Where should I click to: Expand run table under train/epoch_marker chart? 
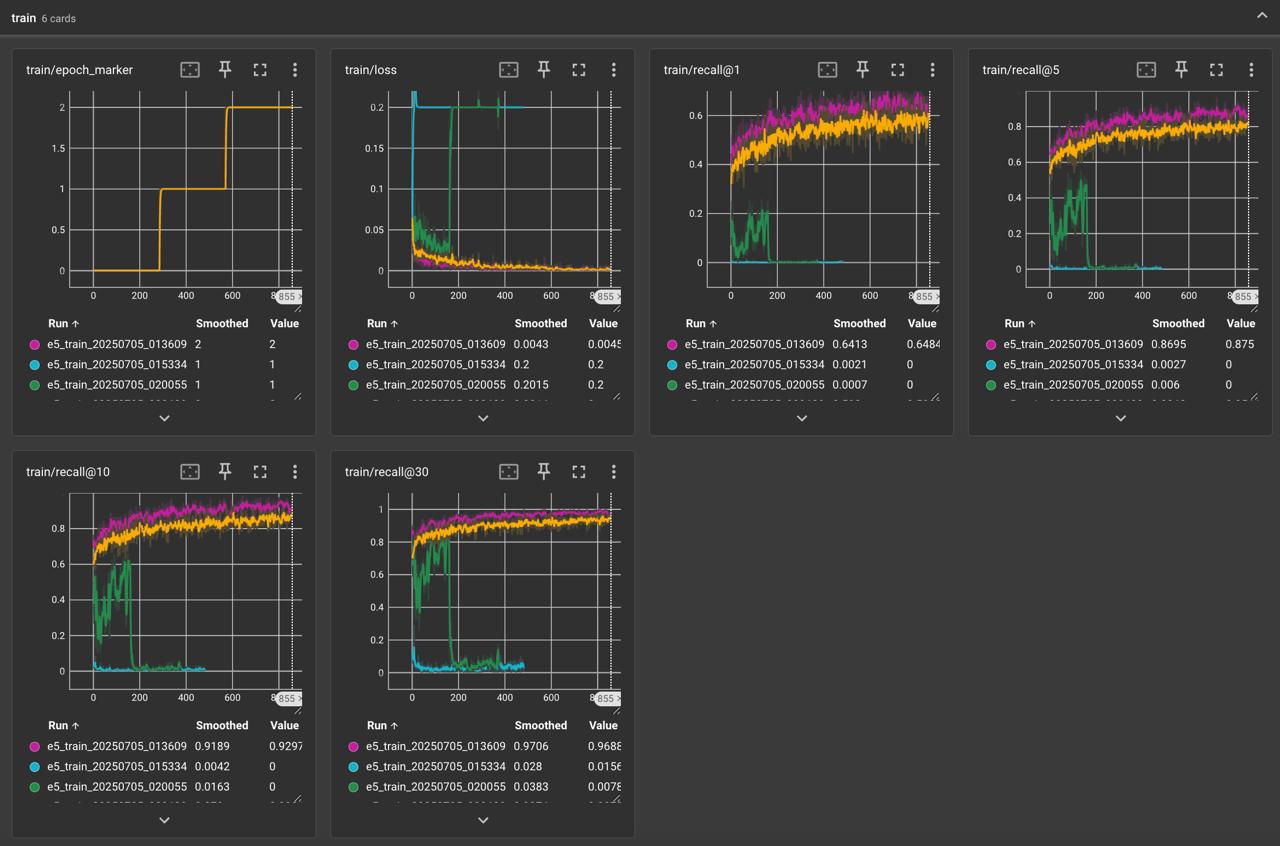tap(164, 418)
